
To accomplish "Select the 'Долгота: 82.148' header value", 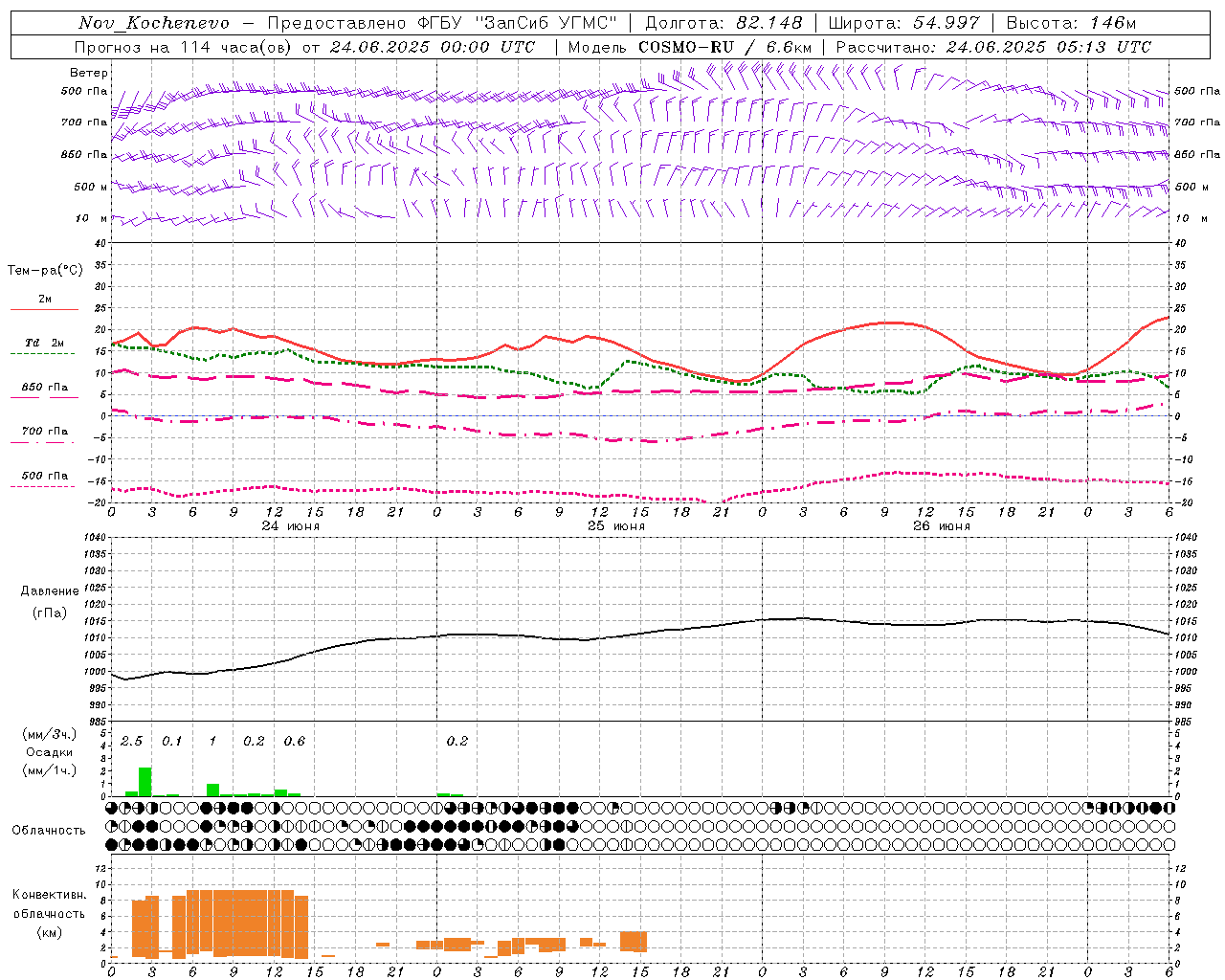I will click(x=724, y=23).
